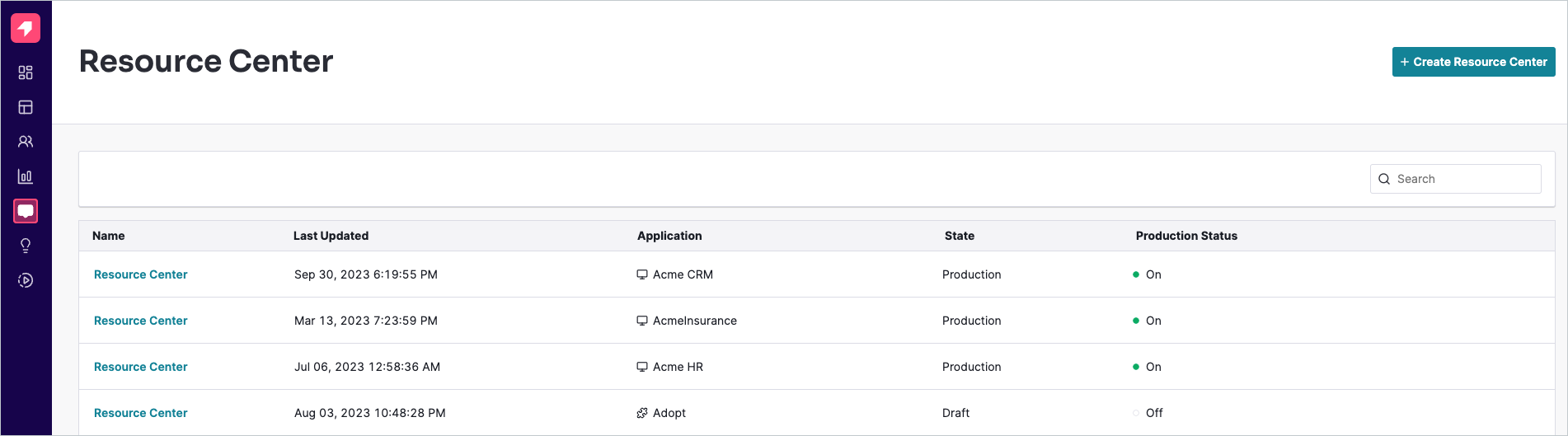
Task: Click the Production state in the AcmeInsurance row
Action: pyautogui.click(x=972, y=321)
